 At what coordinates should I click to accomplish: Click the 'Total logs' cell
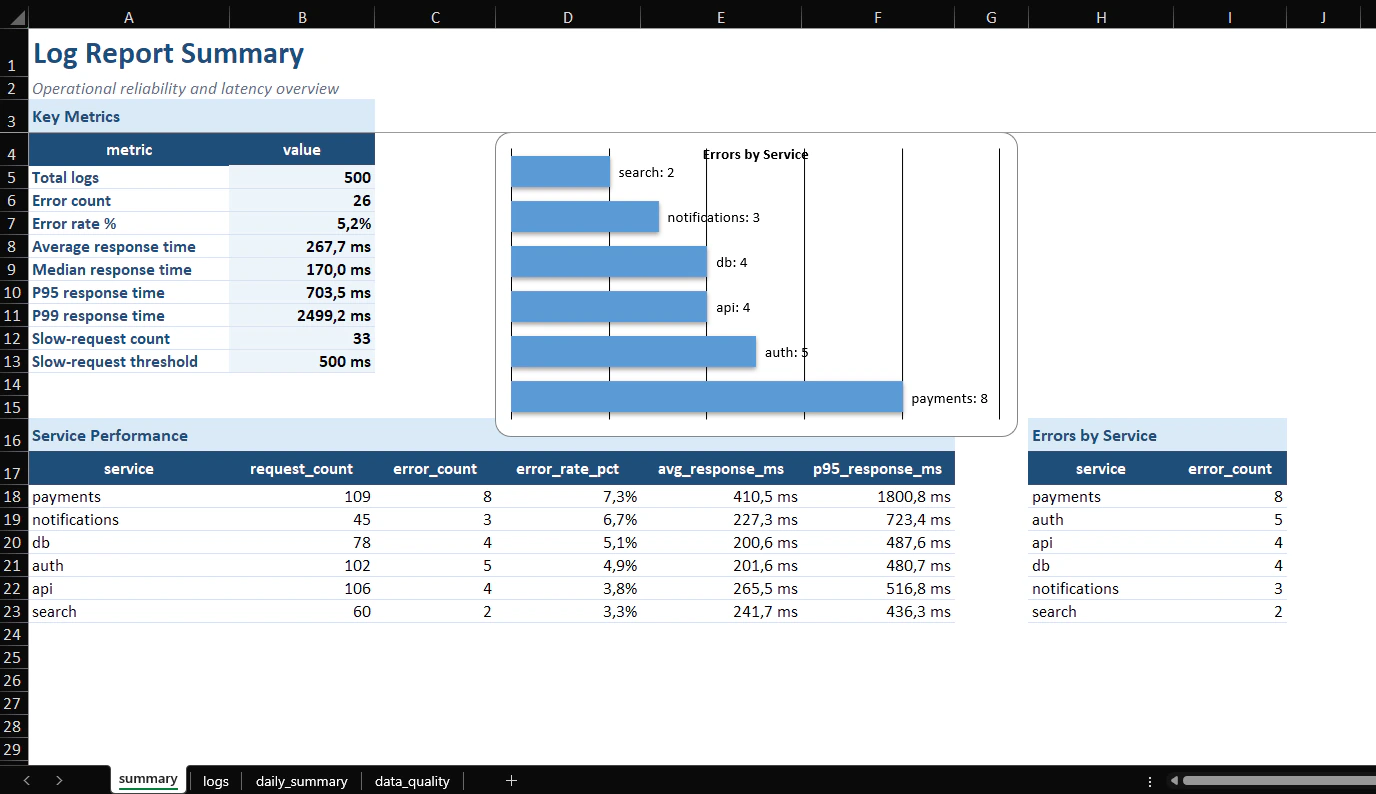pos(129,177)
